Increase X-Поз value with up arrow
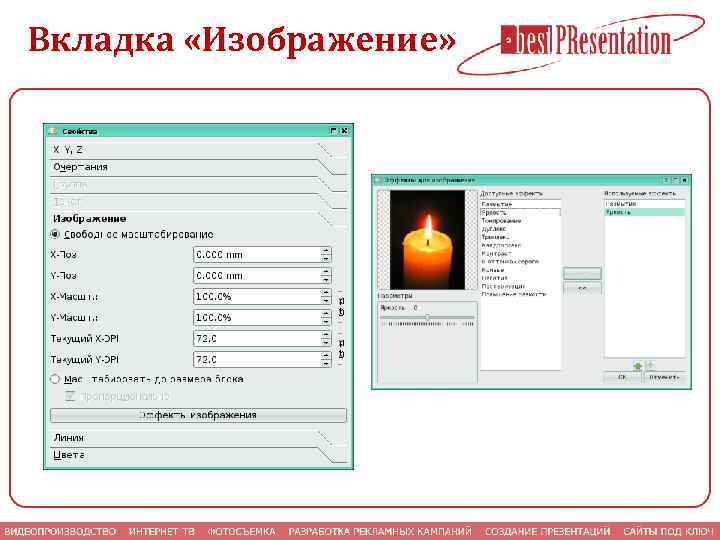Screen dimensions: 720x540 [x=326, y=251]
